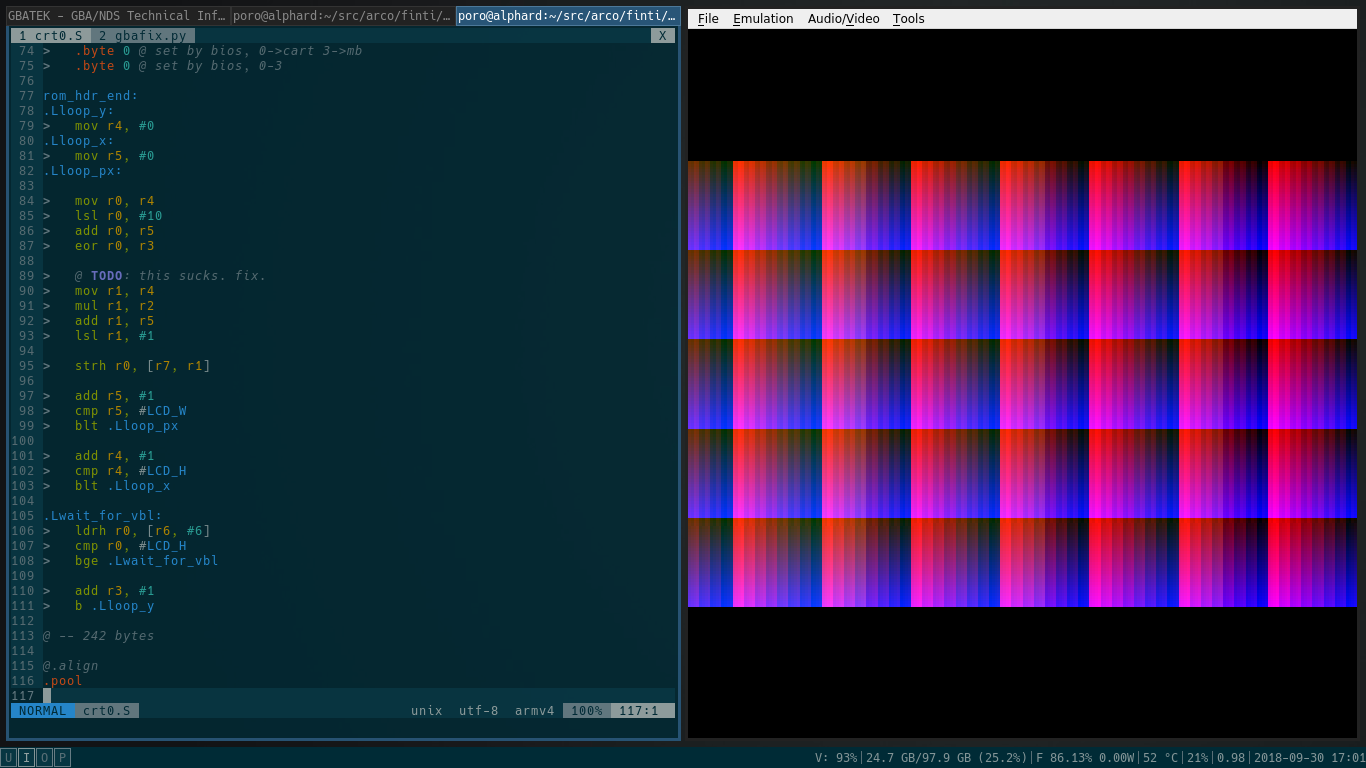Click the '.byte 0' line with 0->cart comment
The width and height of the screenshot is (1366, 768).
[219, 50]
